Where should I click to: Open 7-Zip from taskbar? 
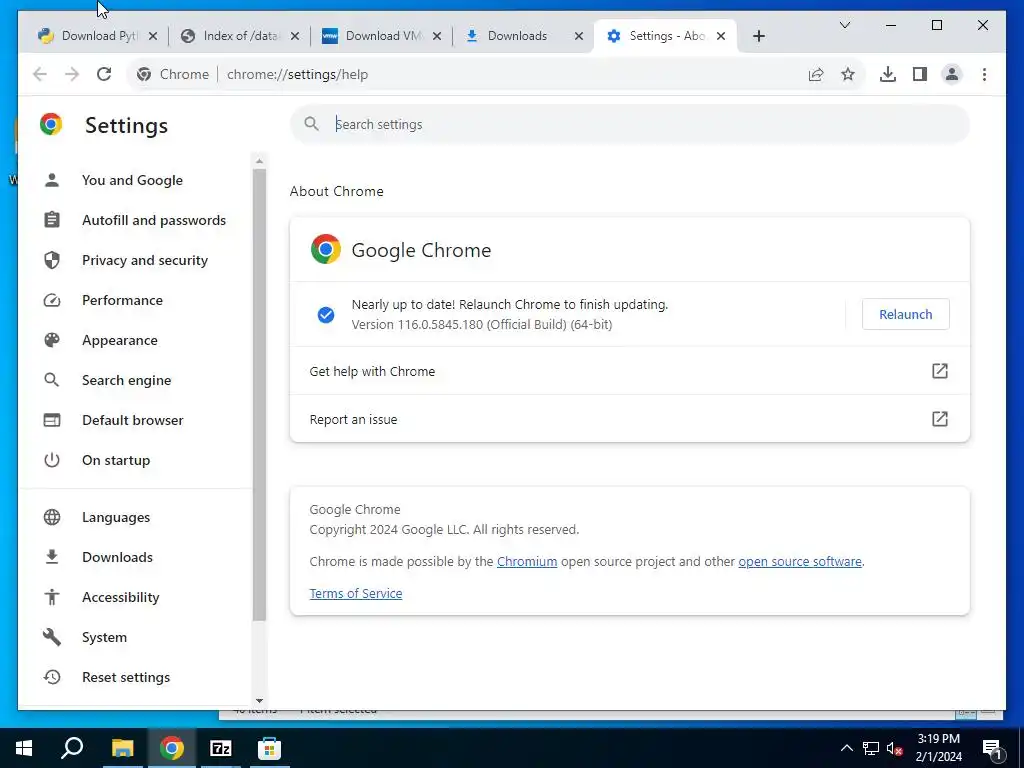[x=221, y=748]
